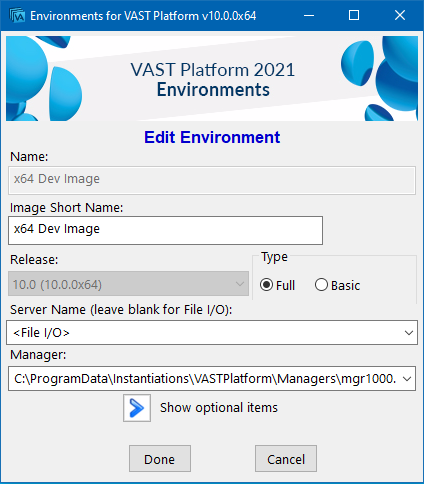Click the Cancel button

click(x=286, y=458)
